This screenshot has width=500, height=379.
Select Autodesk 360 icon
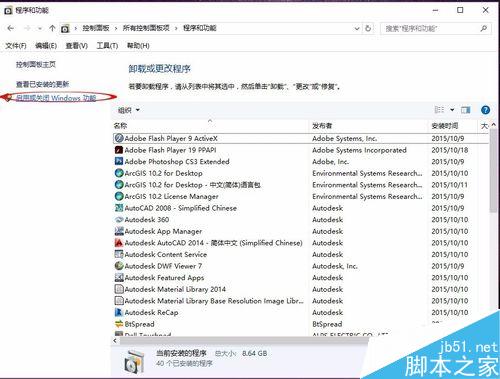(119, 220)
